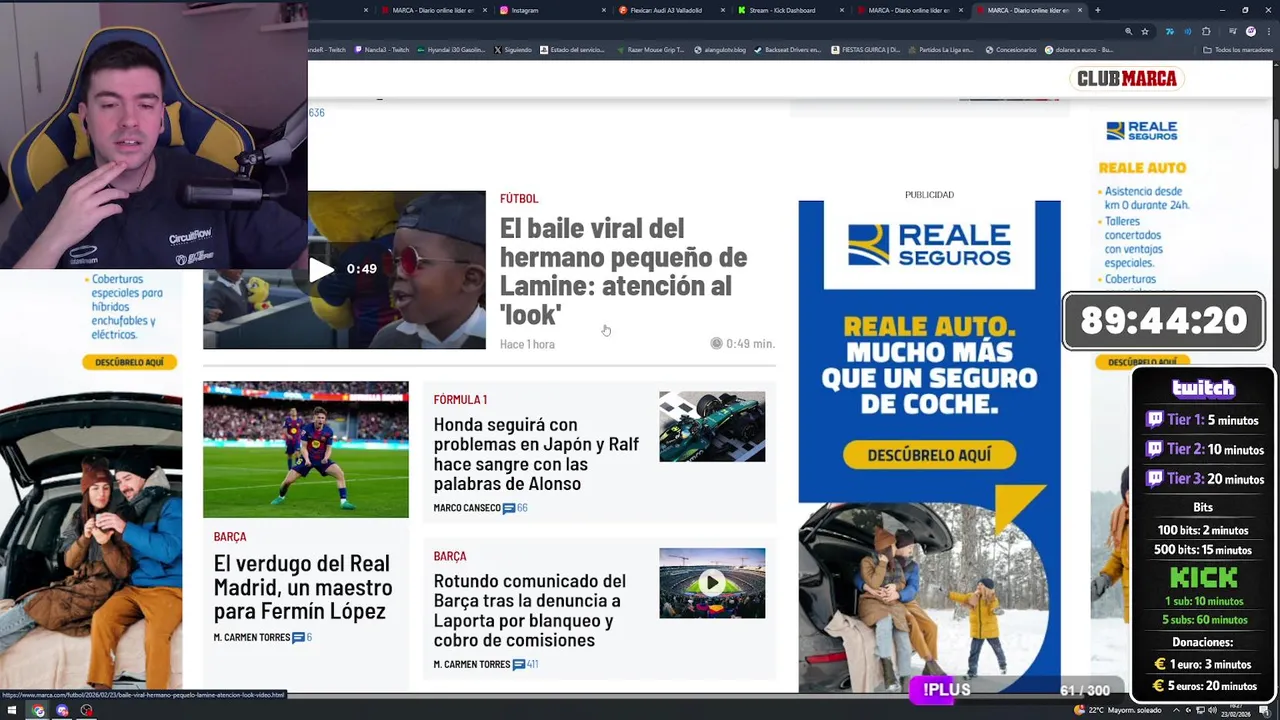Click author M. Carmen Torres under Fermín article
Screen dimensions: 1280x720
pyautogui.click(x=252, y=637)
